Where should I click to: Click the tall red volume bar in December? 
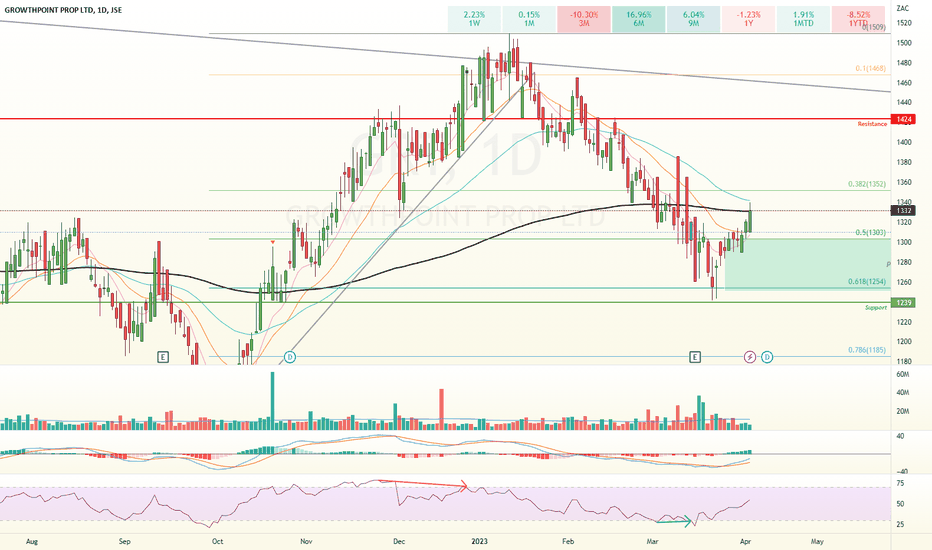[442, 409]
